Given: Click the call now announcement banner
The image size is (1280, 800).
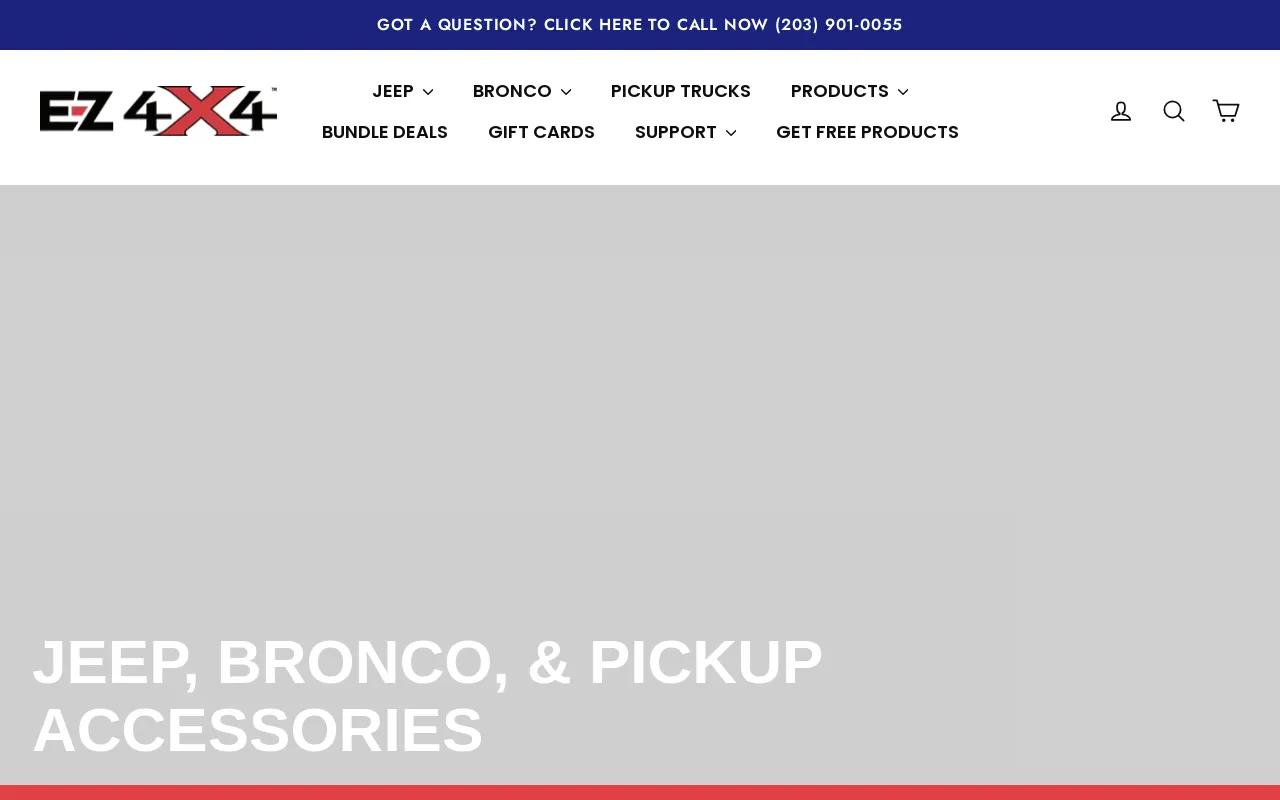Looking at the screenshot, I should 640,25.
